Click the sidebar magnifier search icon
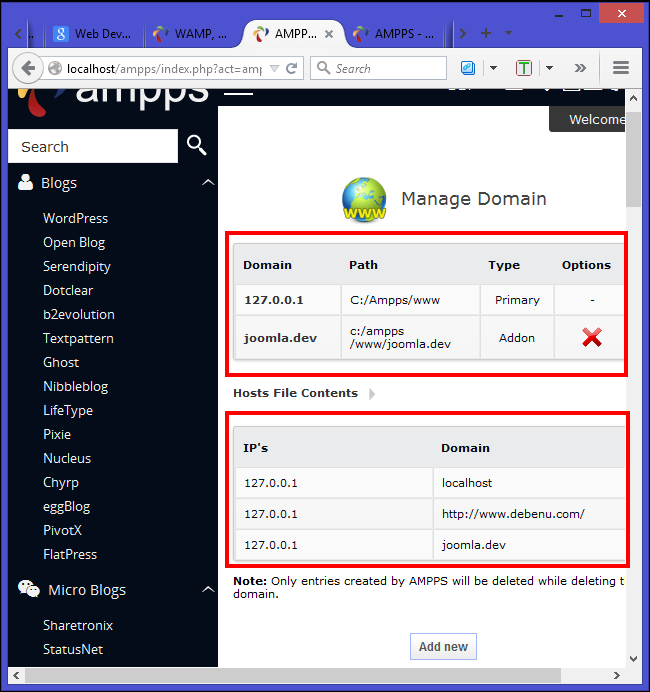 point(196,145)
